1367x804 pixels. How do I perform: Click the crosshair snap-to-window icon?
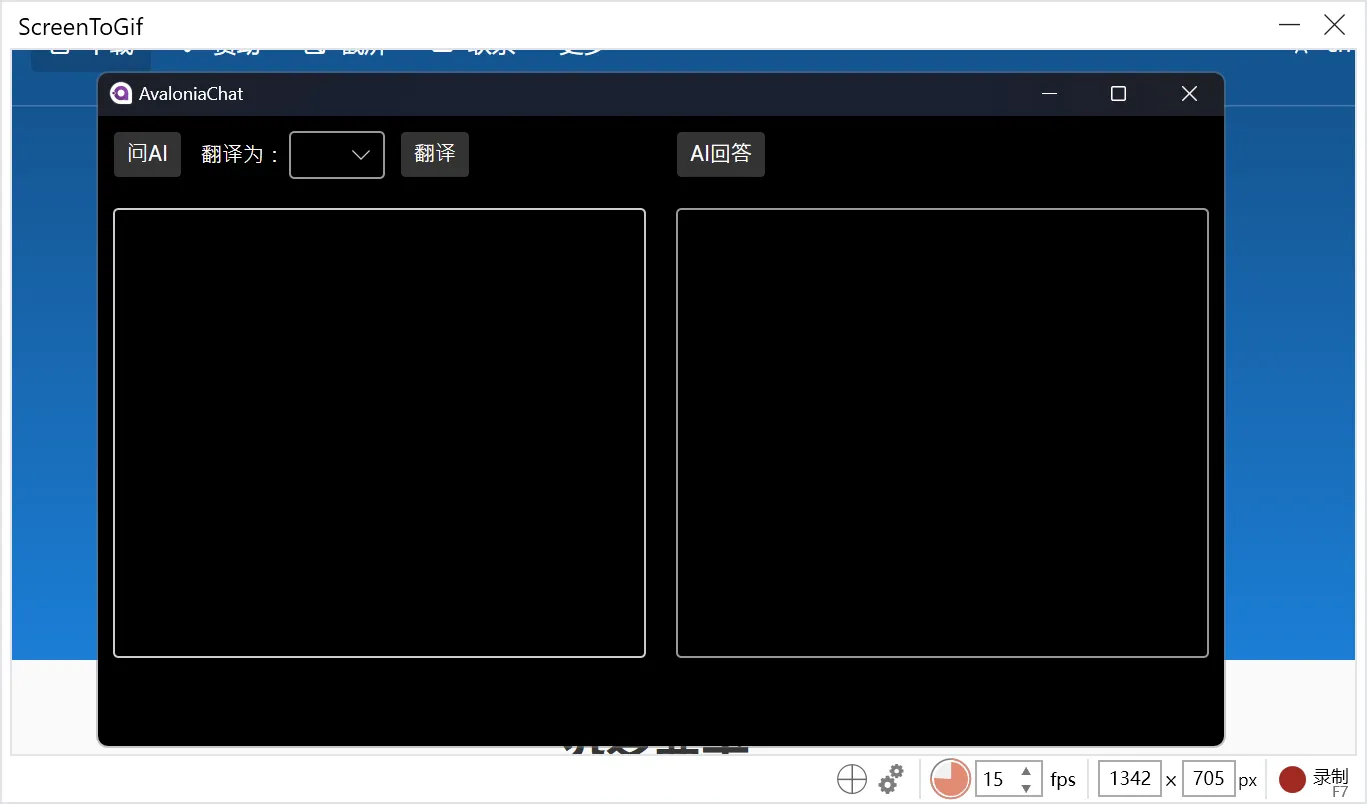pos(851,779)
